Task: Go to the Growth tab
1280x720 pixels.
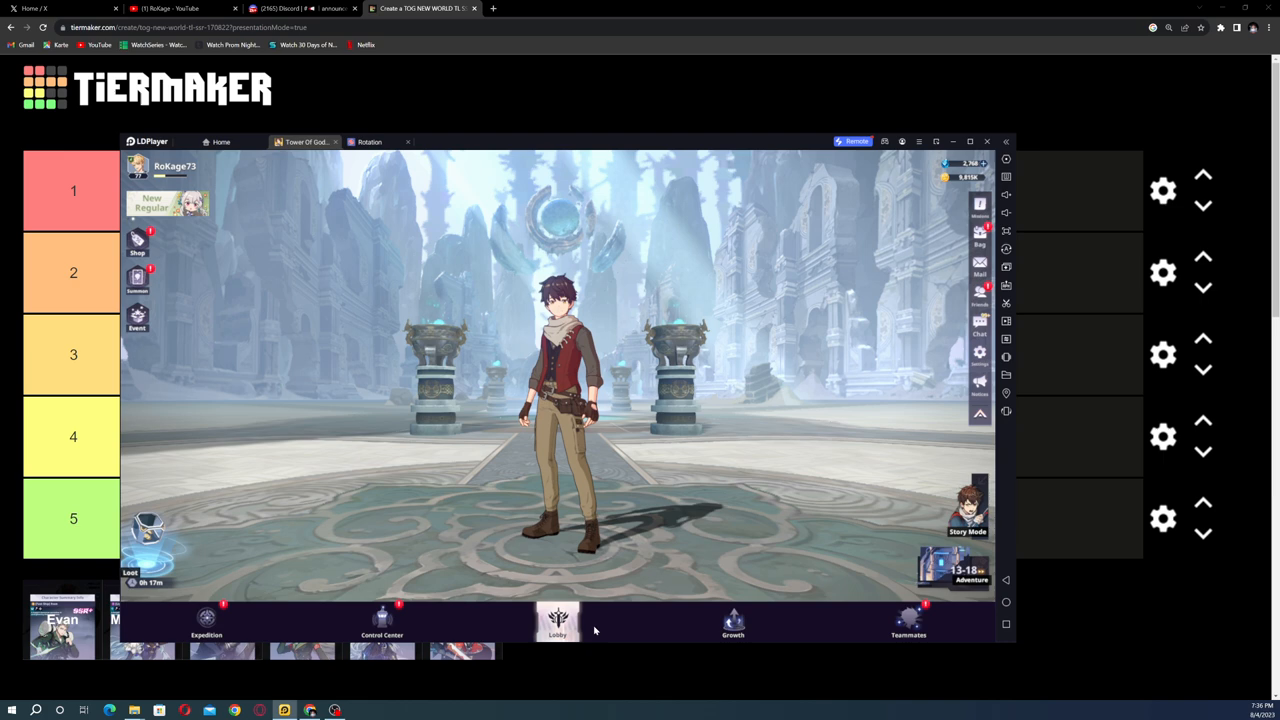Action: [733, 621]
